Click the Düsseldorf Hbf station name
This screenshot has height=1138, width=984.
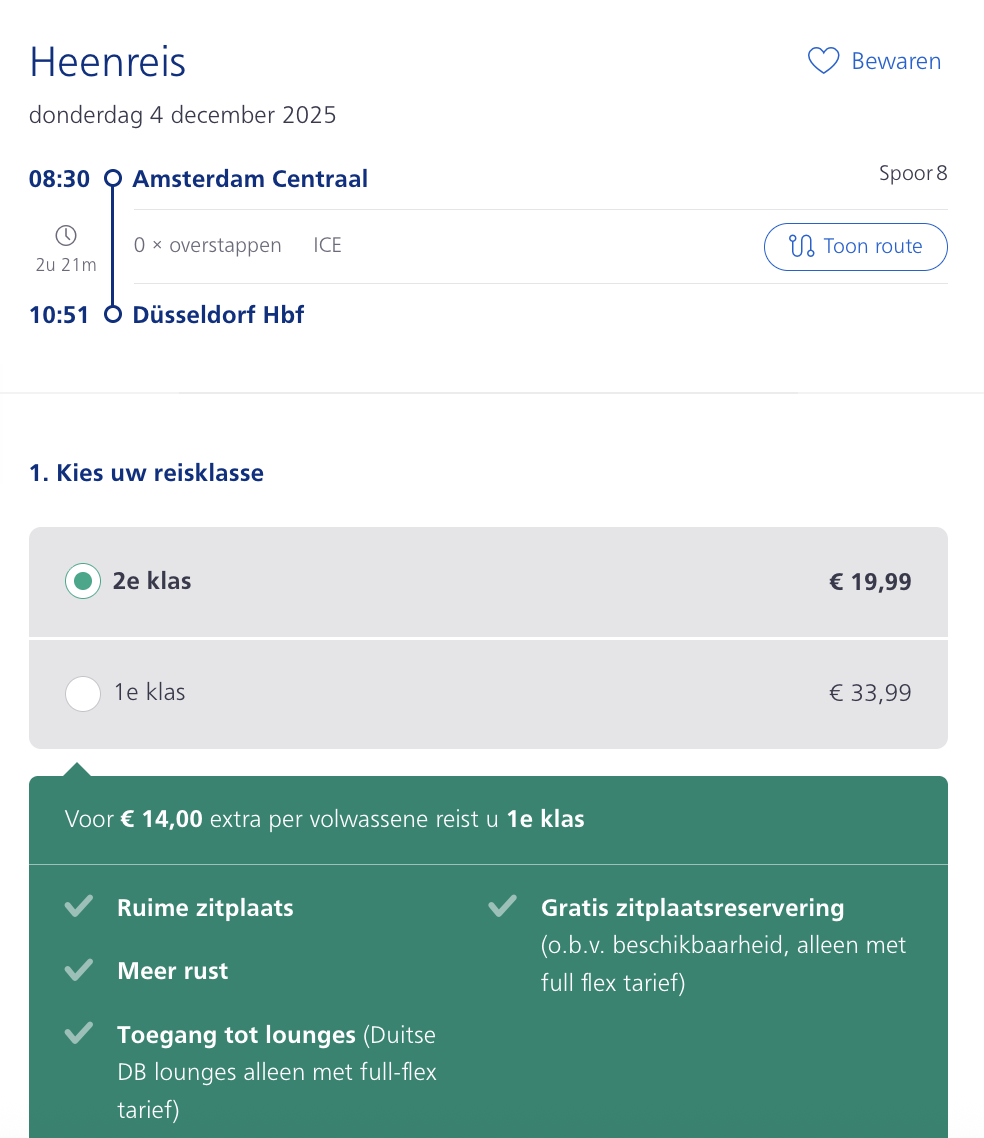click(x=218, y=315)
